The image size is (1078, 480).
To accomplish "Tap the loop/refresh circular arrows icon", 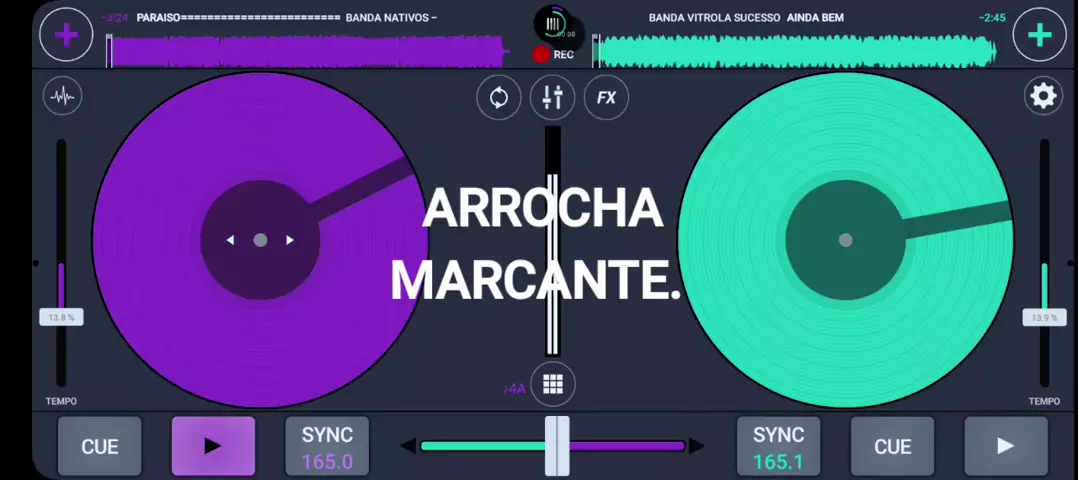I will (x=498, y=97).
